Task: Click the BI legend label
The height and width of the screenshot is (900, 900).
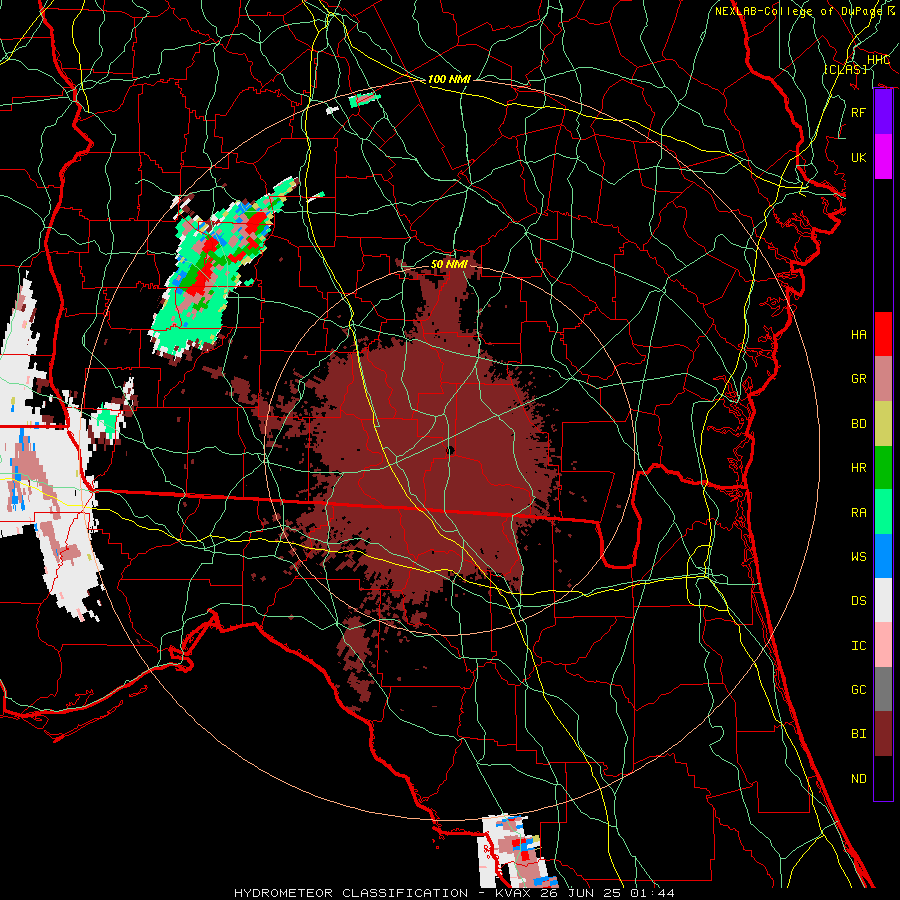Action: (x=858, y=734)
